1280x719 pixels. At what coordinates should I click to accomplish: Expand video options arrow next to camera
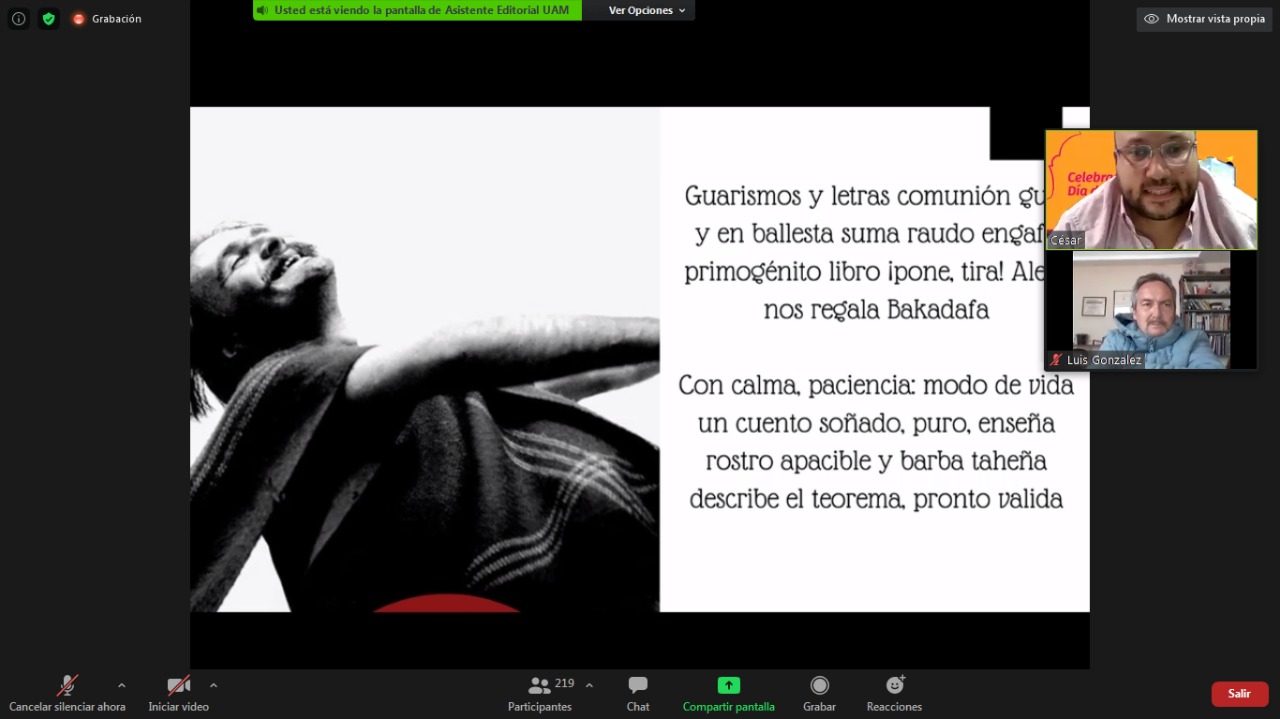pyautogui.click(x=213, y=685)
